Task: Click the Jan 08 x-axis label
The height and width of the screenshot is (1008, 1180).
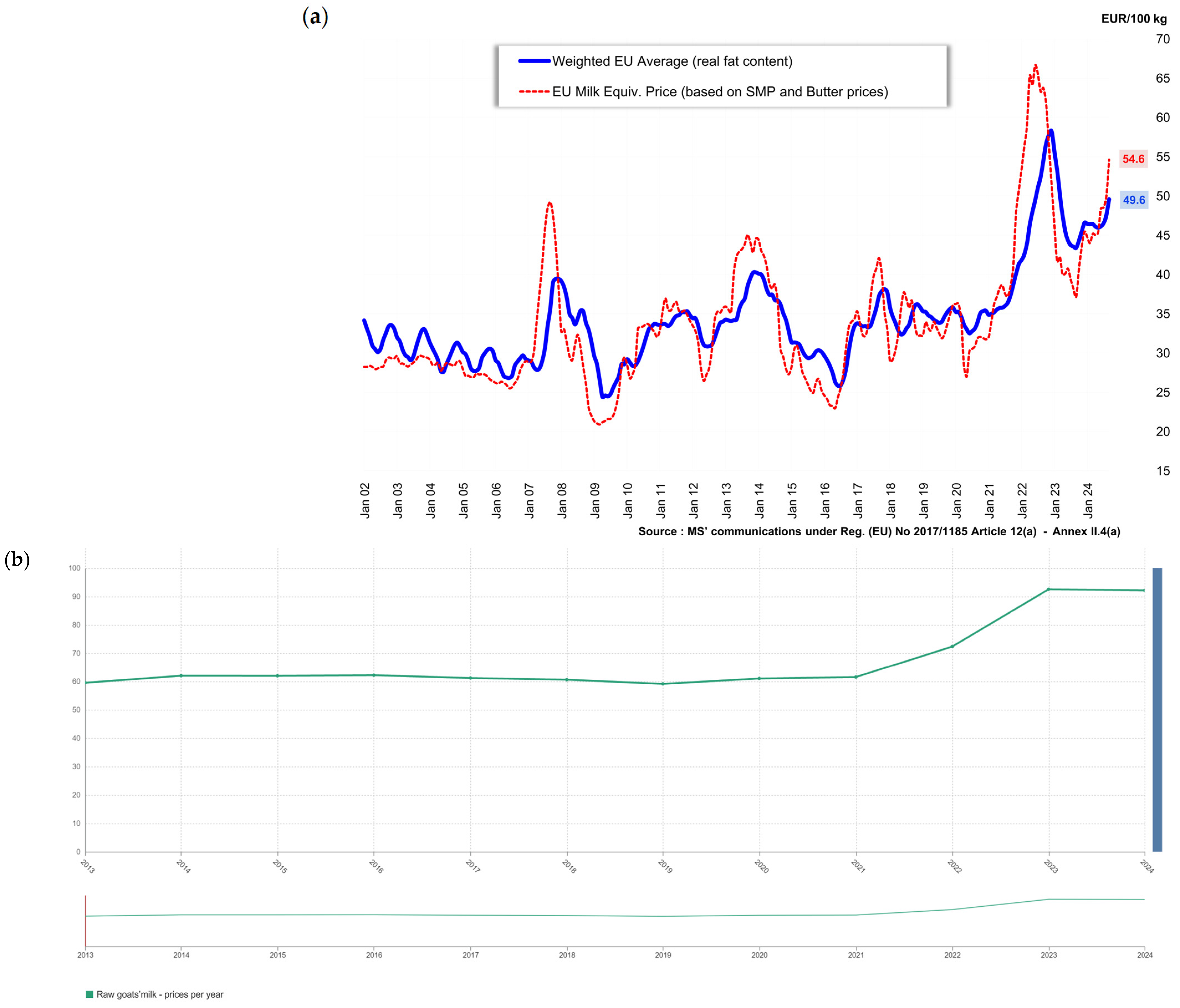Action: click(562, 500)
